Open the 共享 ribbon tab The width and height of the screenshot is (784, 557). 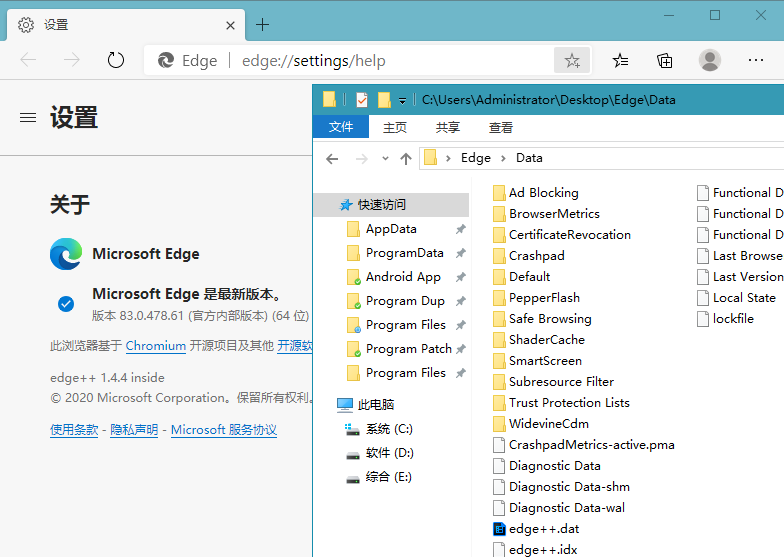[x=448, y=128]
